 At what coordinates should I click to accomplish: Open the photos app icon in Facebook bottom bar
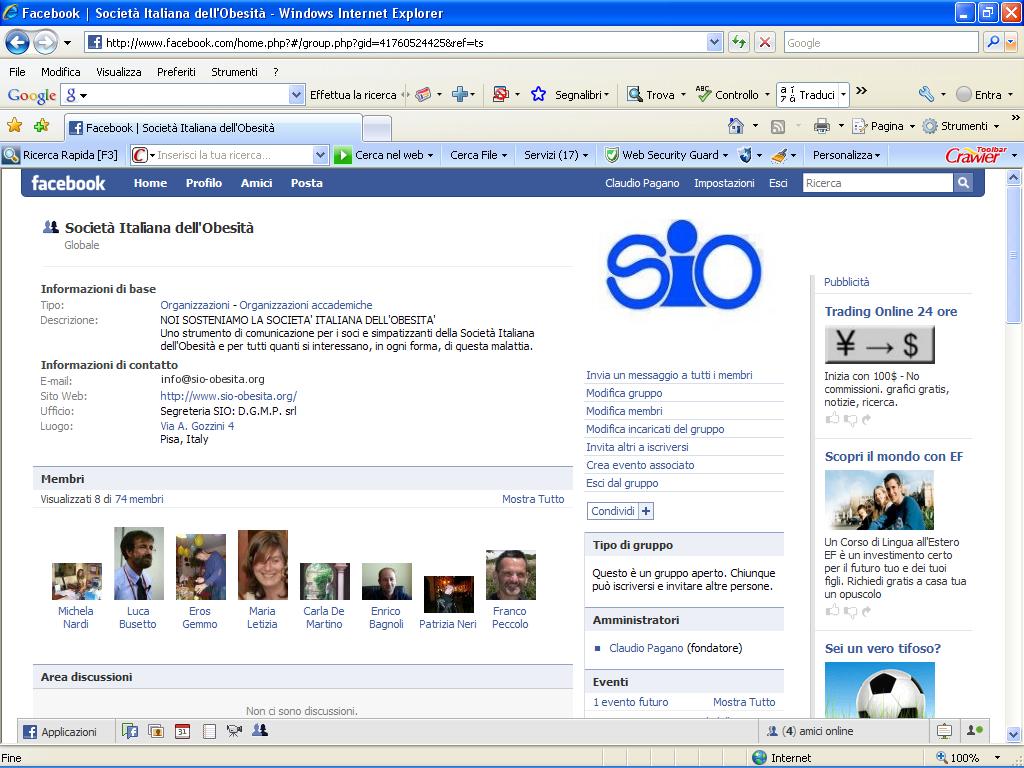pyautogui.click(x=156, y=731)
